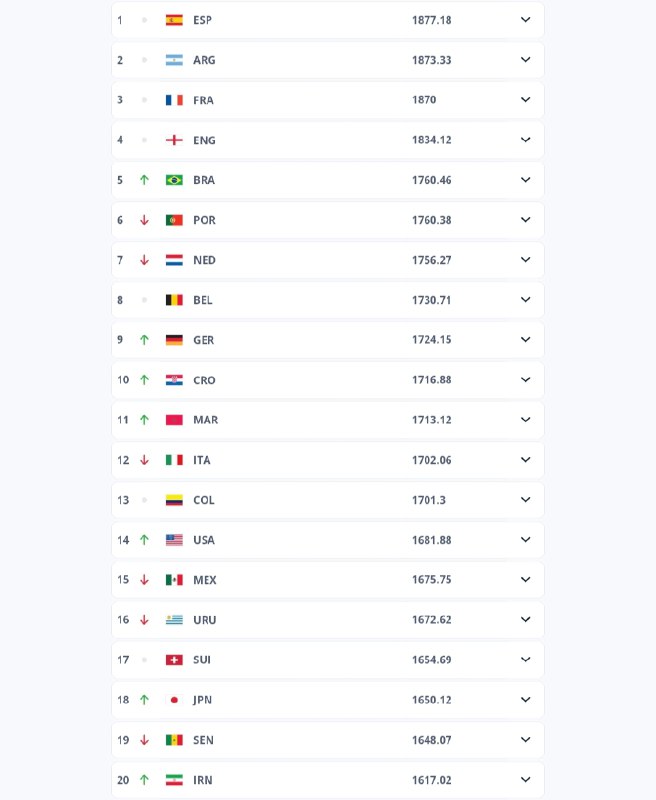This screenshot has height=800, width=656.
Task: Click the red down arrow beside POR
Action: click(144, 220)
